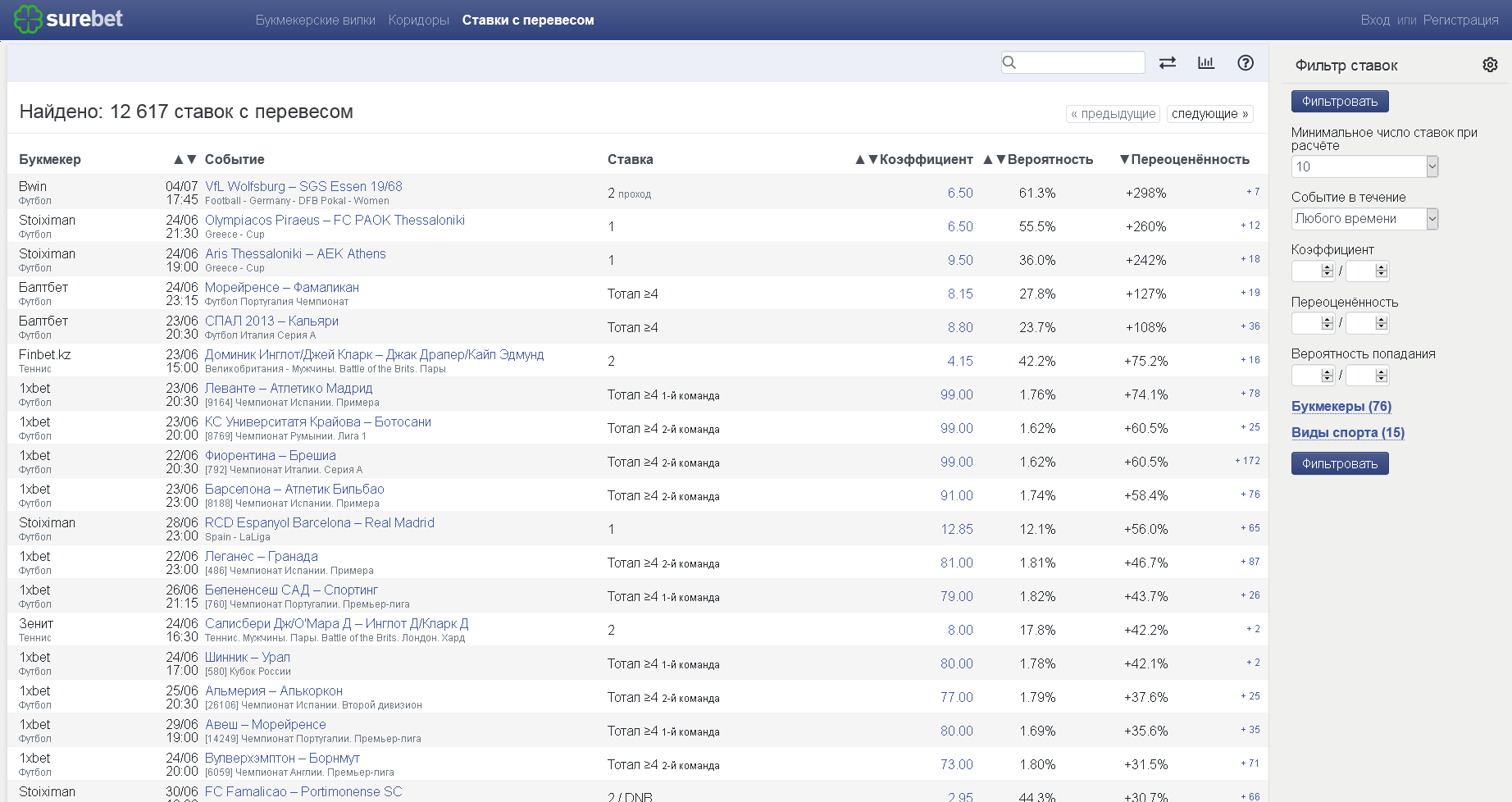Viewport: 1512px width, 802px height.
Task: Open the help question mark icon
Action: point(1246,63)
